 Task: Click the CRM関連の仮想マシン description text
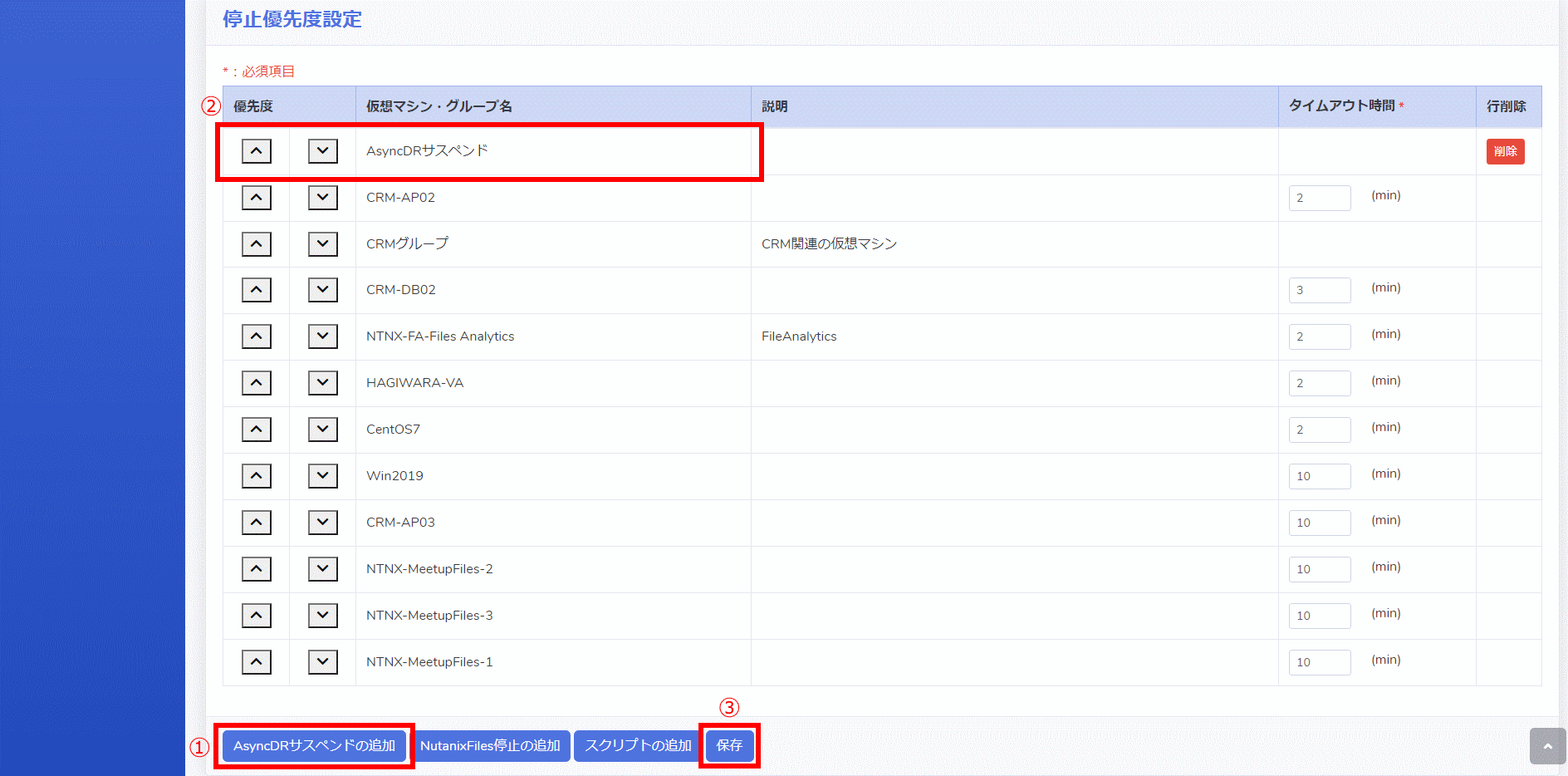[x=829, y=243]
